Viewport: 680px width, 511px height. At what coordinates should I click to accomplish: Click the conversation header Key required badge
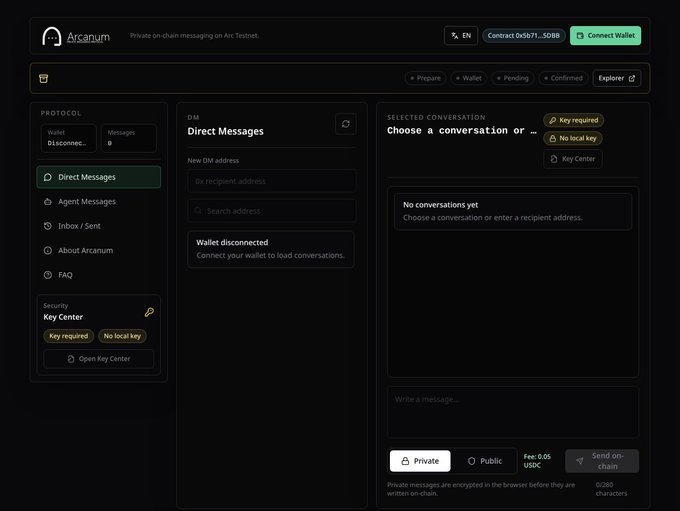tap(573, 120)
